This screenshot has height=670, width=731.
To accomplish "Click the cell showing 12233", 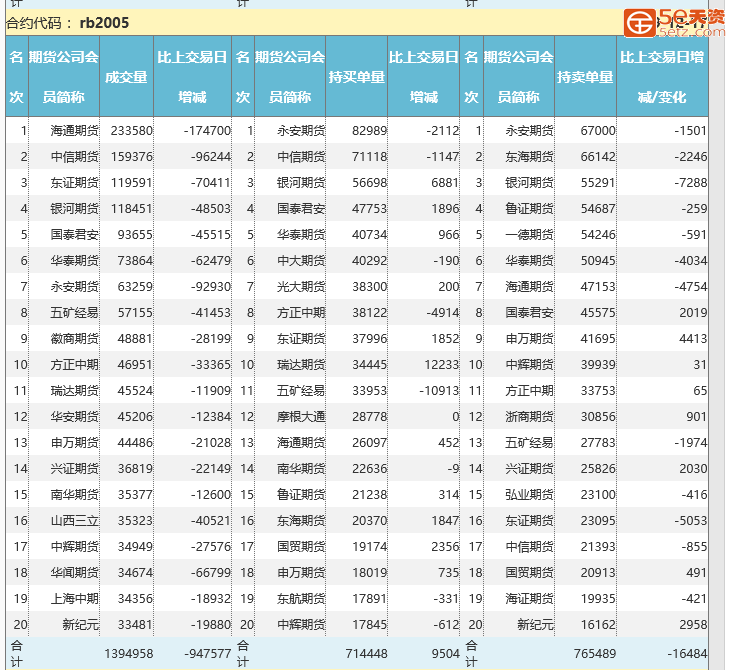I will tap(441, 365).
